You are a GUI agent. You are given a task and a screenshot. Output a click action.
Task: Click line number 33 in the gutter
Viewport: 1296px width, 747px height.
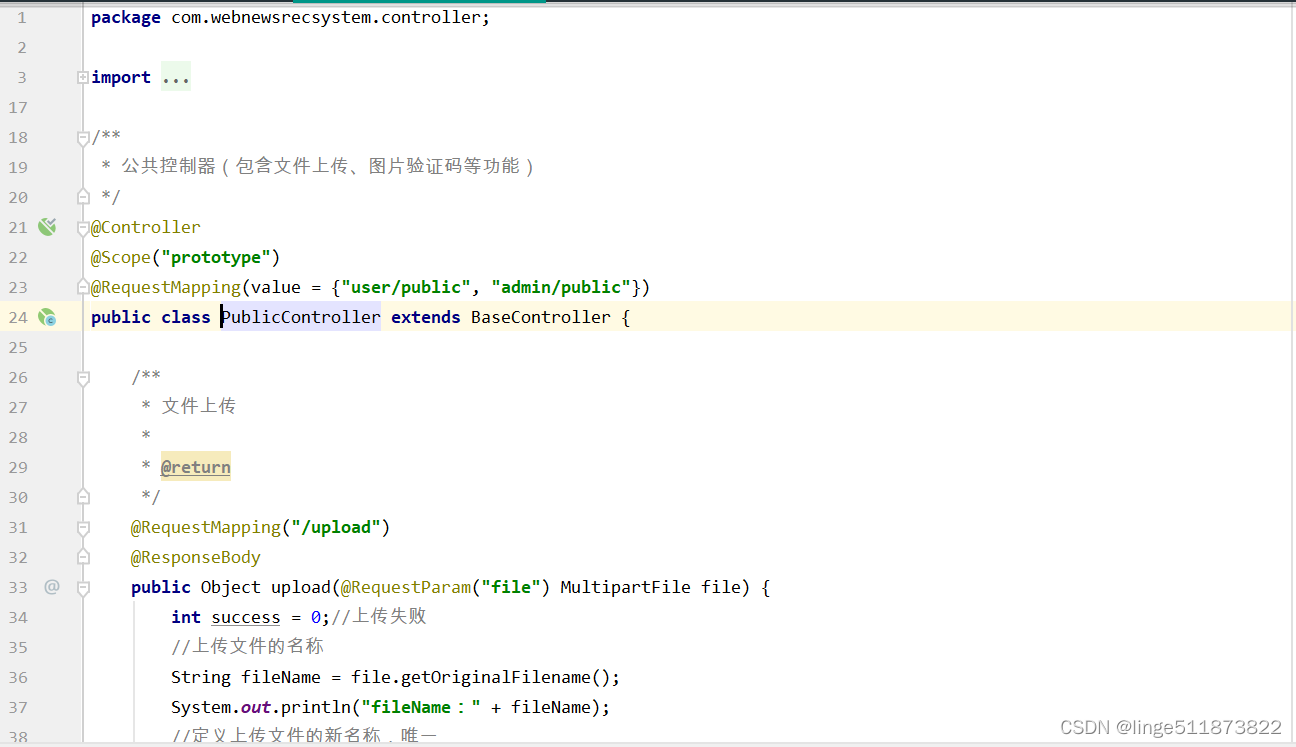[18, 587]
